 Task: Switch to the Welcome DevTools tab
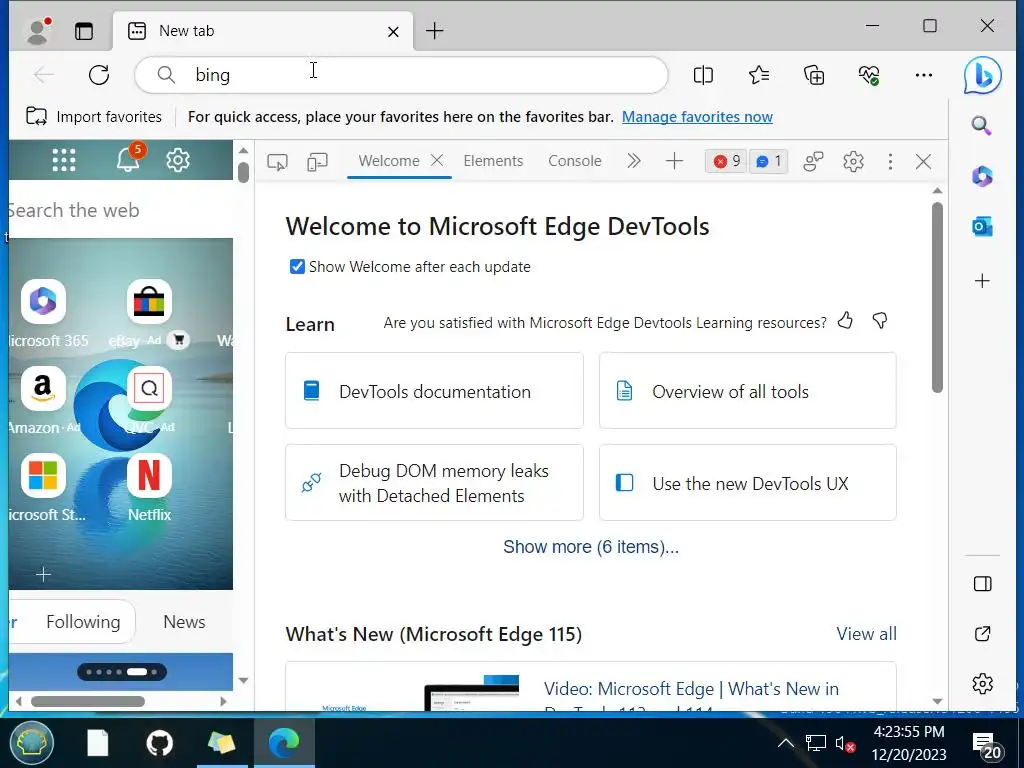(x=389, y=161)
